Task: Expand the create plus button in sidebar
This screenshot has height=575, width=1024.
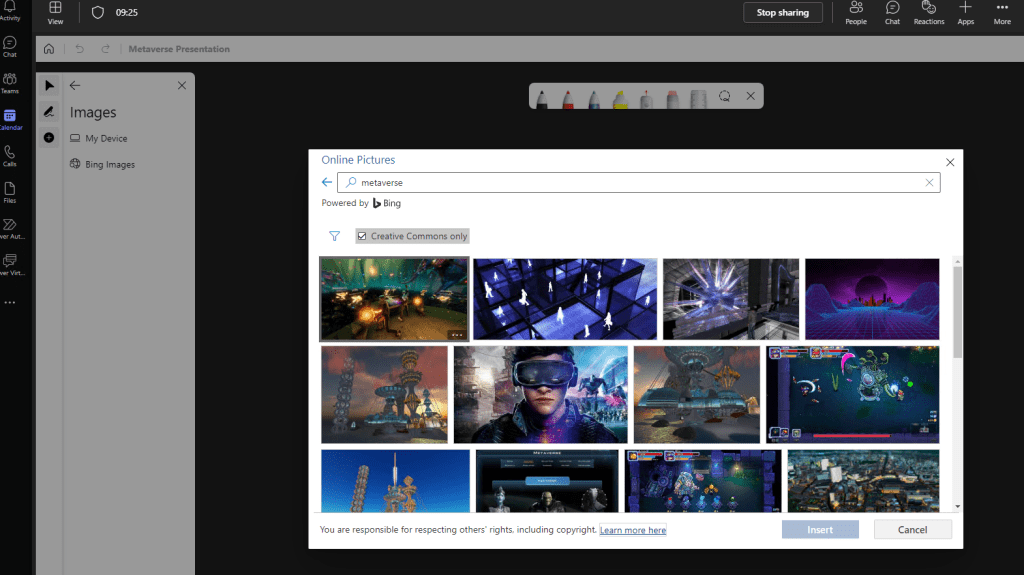Action: click(49, 137)
